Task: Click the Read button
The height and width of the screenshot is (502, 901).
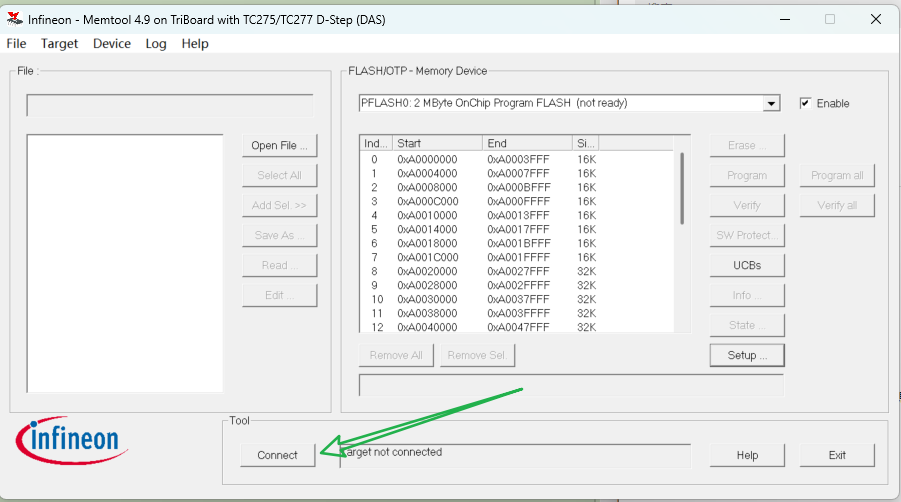Action: click(x=279, y=265)
